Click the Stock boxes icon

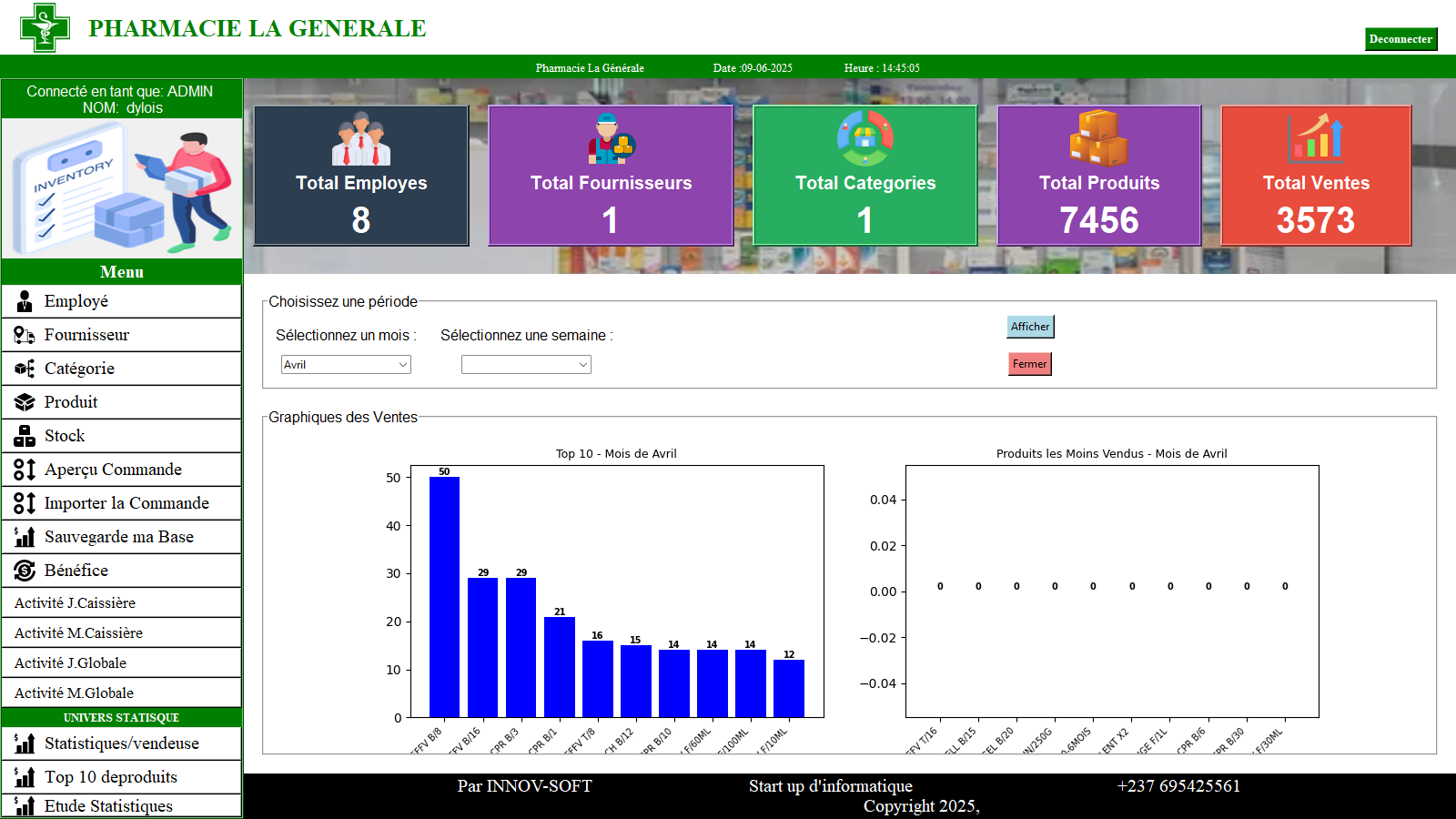25,437
